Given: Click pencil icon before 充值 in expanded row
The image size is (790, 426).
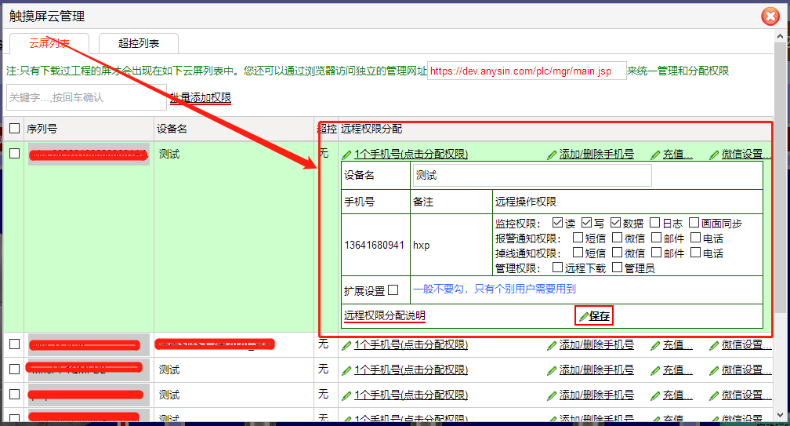Looking at the screenshot, I should click(655, 155).
